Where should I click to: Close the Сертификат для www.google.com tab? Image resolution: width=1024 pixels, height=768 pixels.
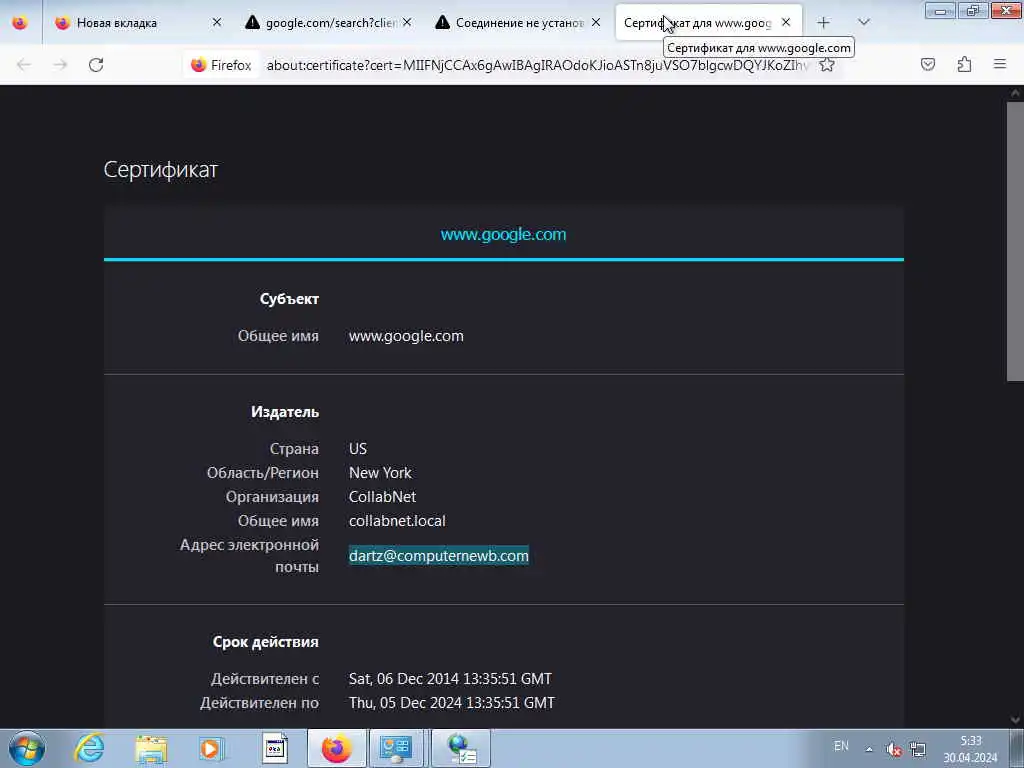pyautogui.click(x=786, y=22)
